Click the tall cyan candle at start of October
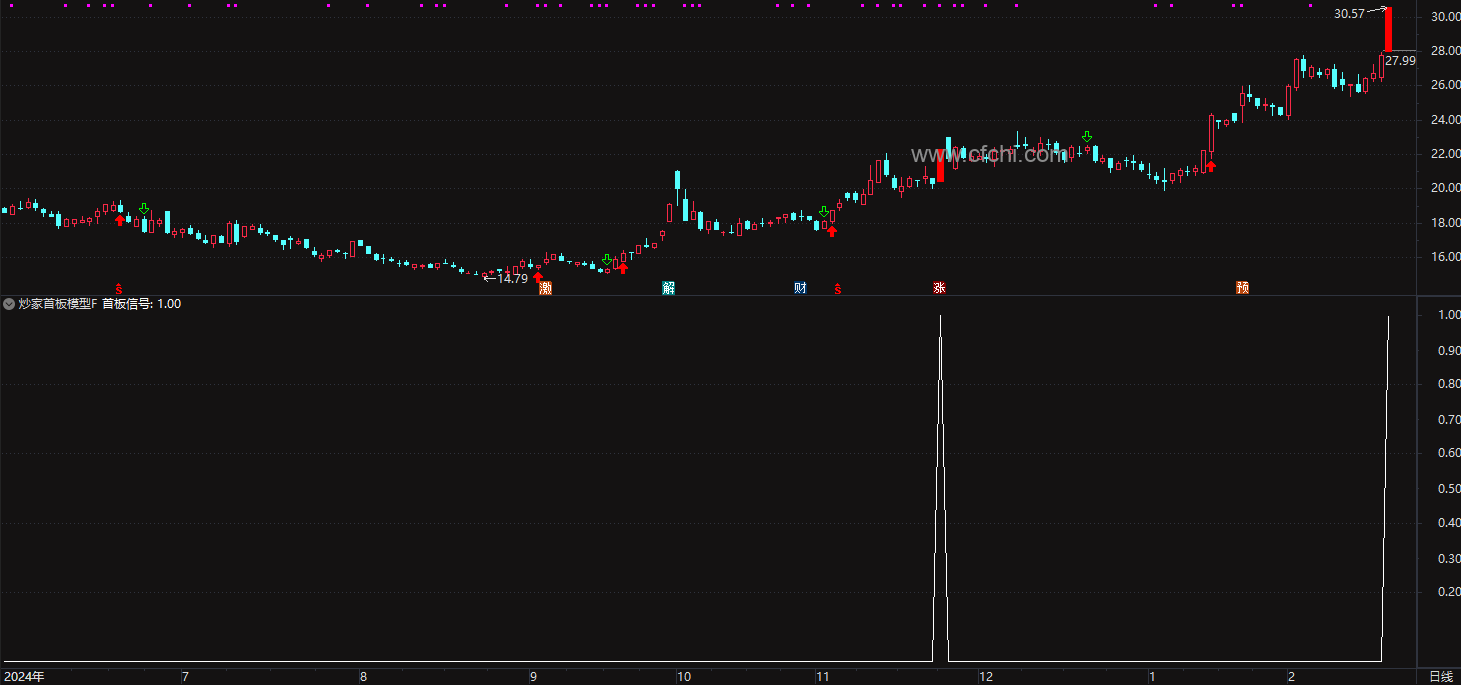The height and width of the screenshot is (685, 1461). 678,182
